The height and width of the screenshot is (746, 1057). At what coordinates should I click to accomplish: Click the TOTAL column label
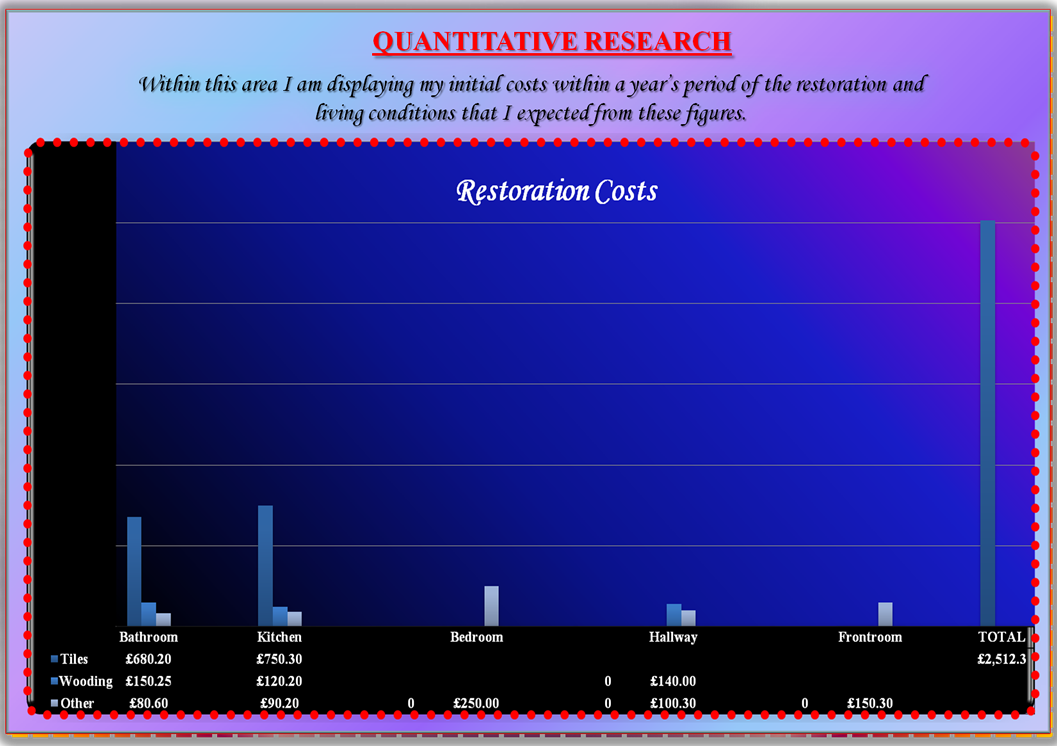click(1001, 637)
